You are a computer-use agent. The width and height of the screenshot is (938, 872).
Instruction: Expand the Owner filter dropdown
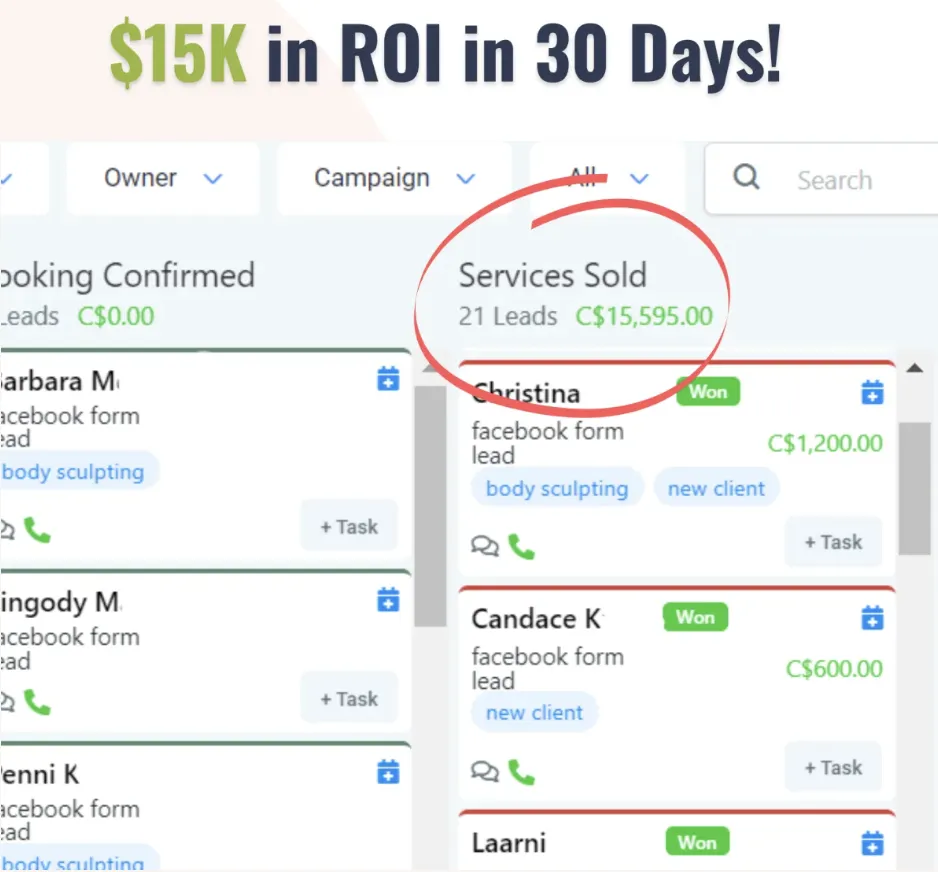163,178
